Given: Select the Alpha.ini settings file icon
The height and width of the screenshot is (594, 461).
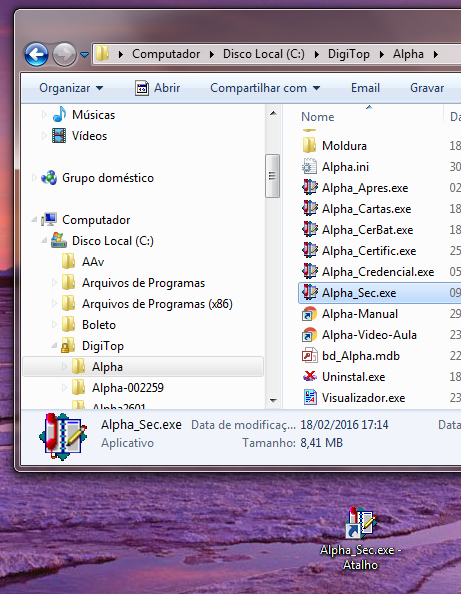Looking at the screenshot, I should coord(309,167).
